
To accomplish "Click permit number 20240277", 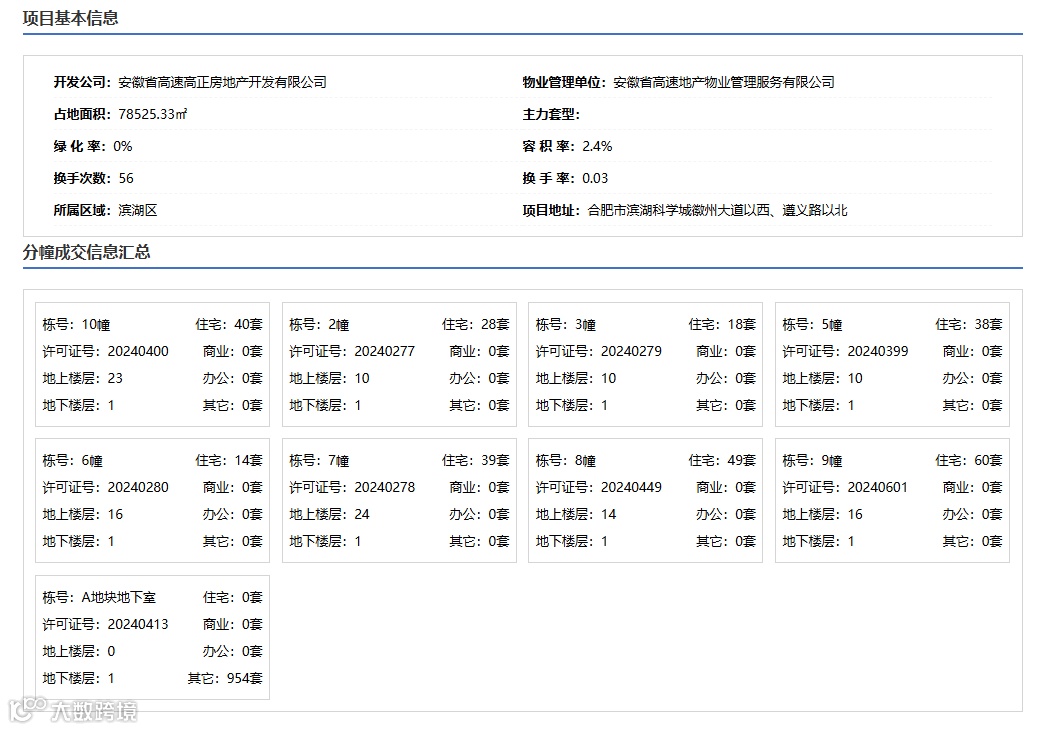I will (x=385, y=351).
